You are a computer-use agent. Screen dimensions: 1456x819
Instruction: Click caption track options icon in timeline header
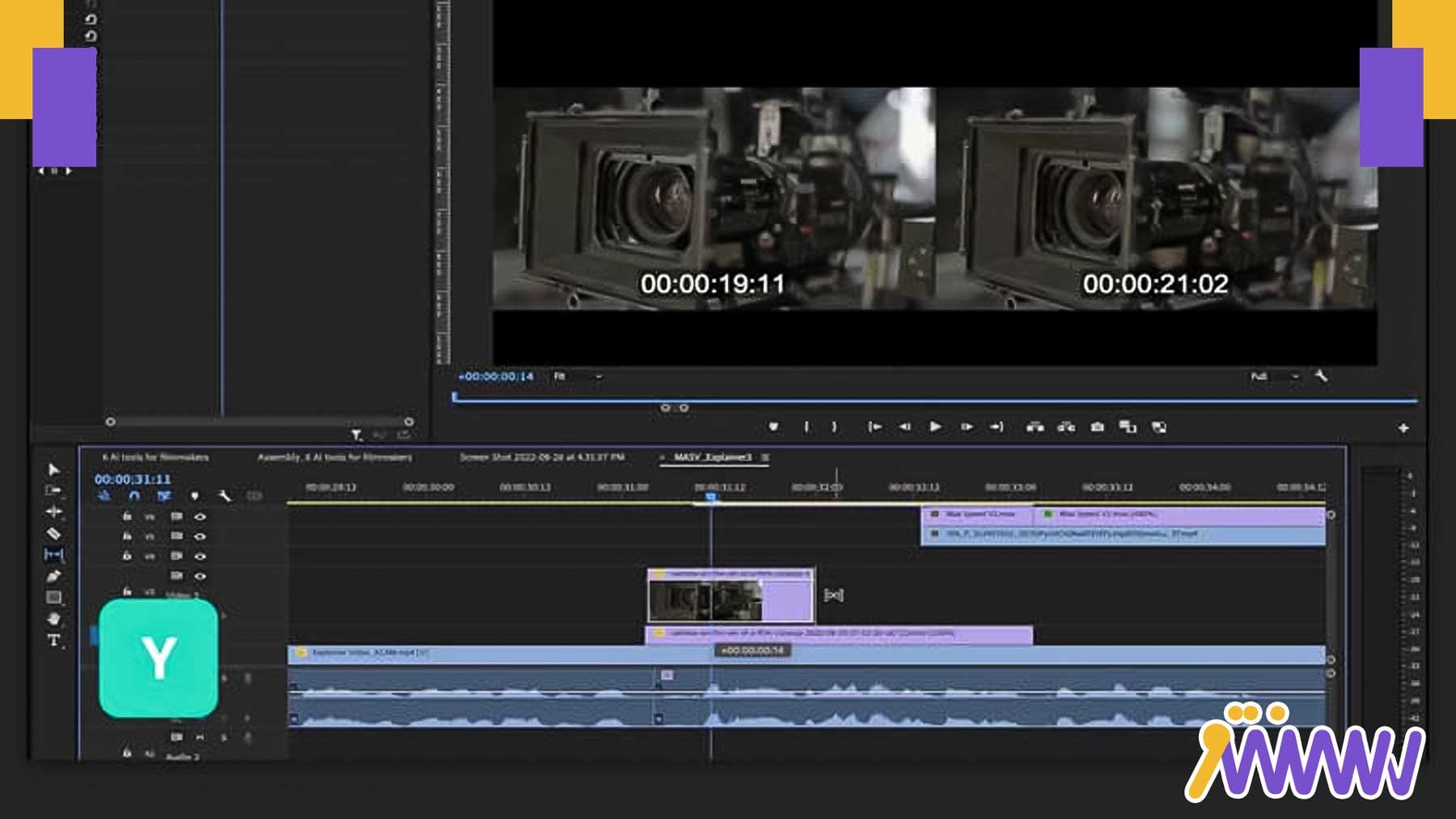coord(255,496)
